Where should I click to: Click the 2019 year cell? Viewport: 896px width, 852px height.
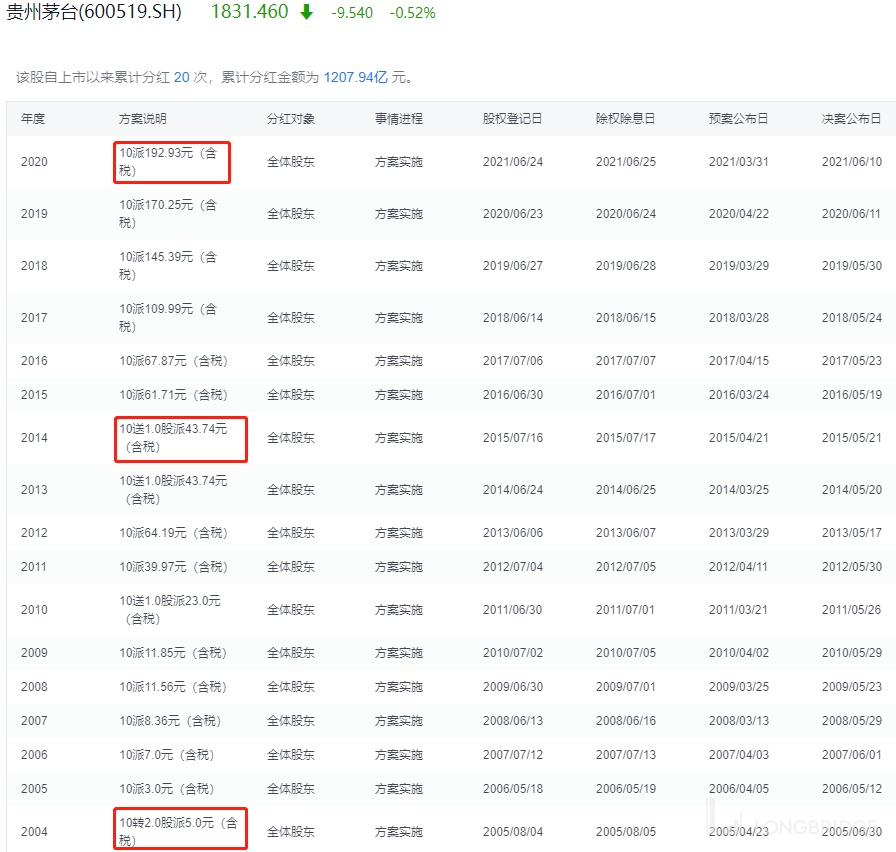tap(34, 214)
